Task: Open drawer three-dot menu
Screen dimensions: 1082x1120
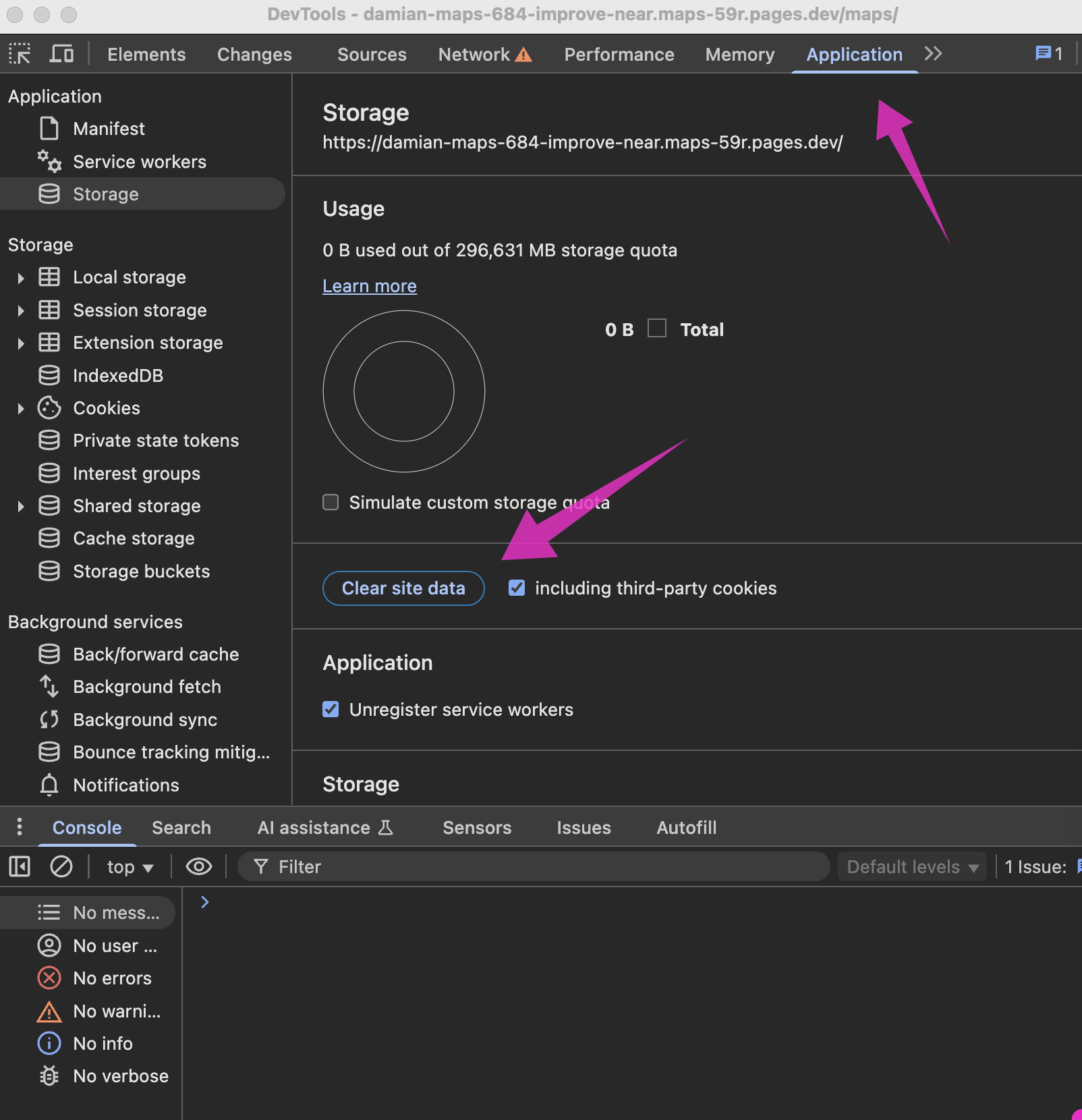Action: coord(20,827)
